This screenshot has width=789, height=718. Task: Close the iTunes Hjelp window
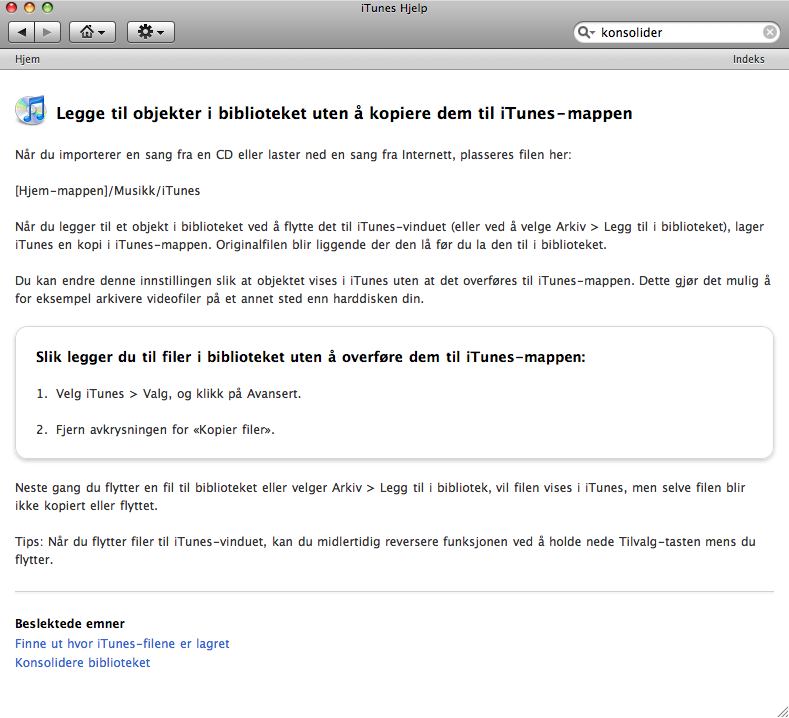(x=12, y=8)
